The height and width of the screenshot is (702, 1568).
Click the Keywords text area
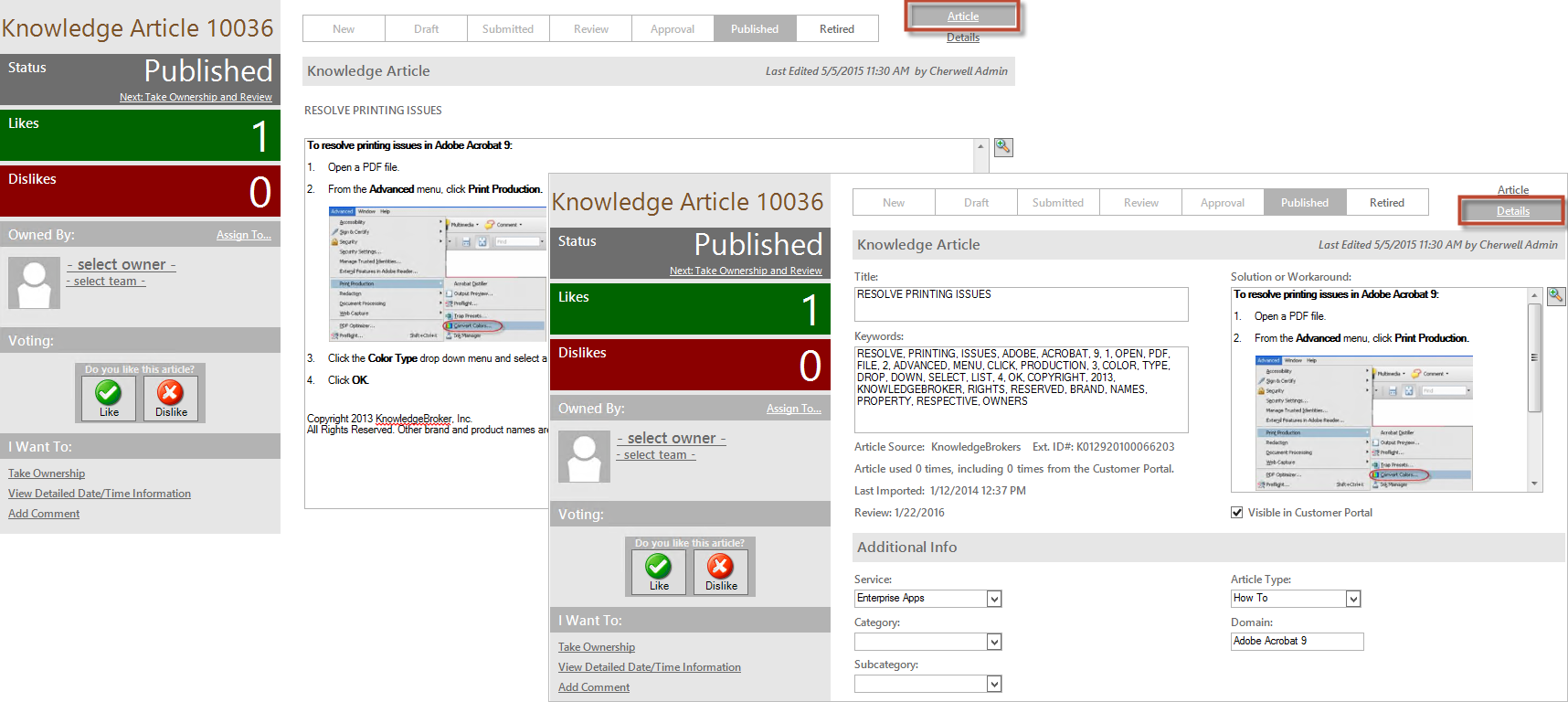point(1021,389)
